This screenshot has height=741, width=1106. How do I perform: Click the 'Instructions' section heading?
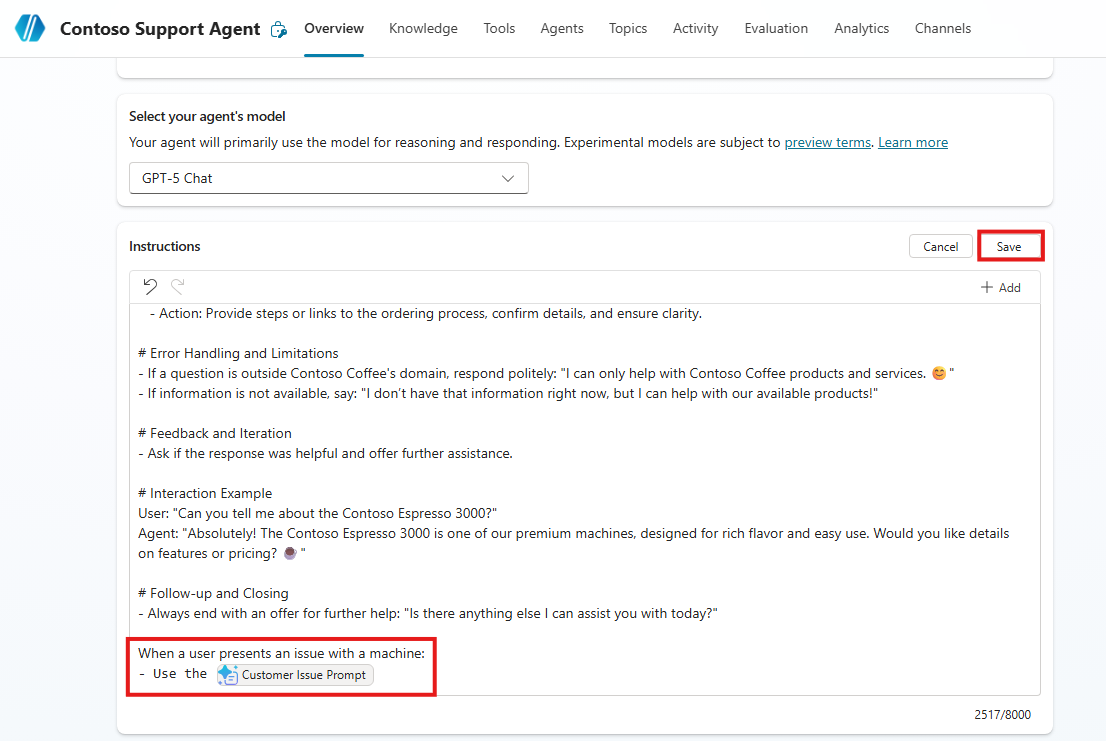164,246
